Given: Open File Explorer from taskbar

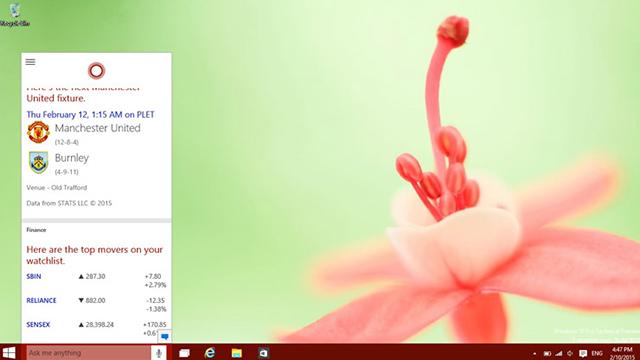Looking at the screenshot, I should tap(237, 353).
